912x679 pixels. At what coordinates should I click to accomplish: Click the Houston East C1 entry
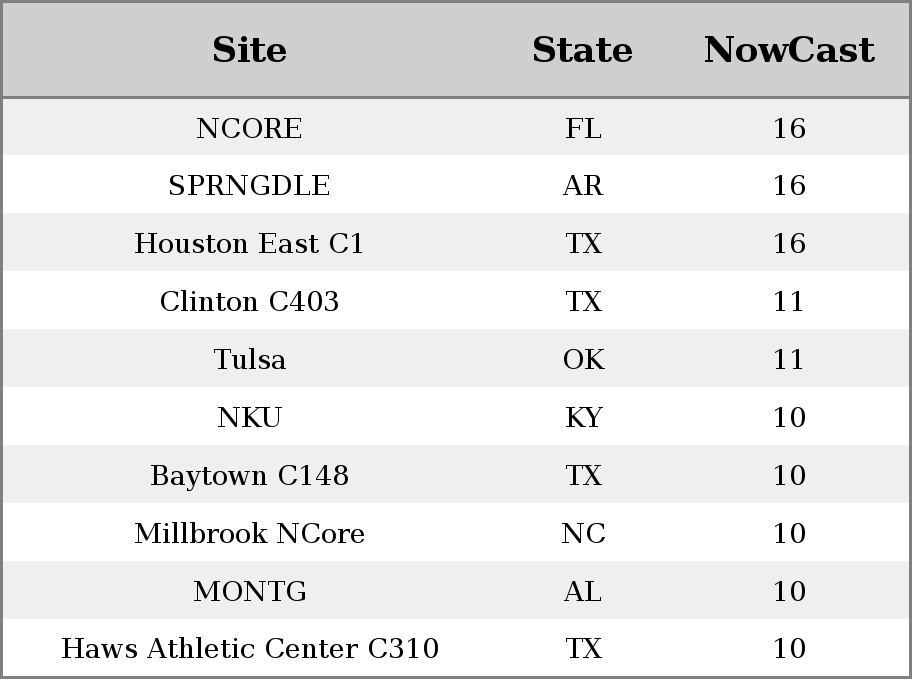(x=249, y=244)
